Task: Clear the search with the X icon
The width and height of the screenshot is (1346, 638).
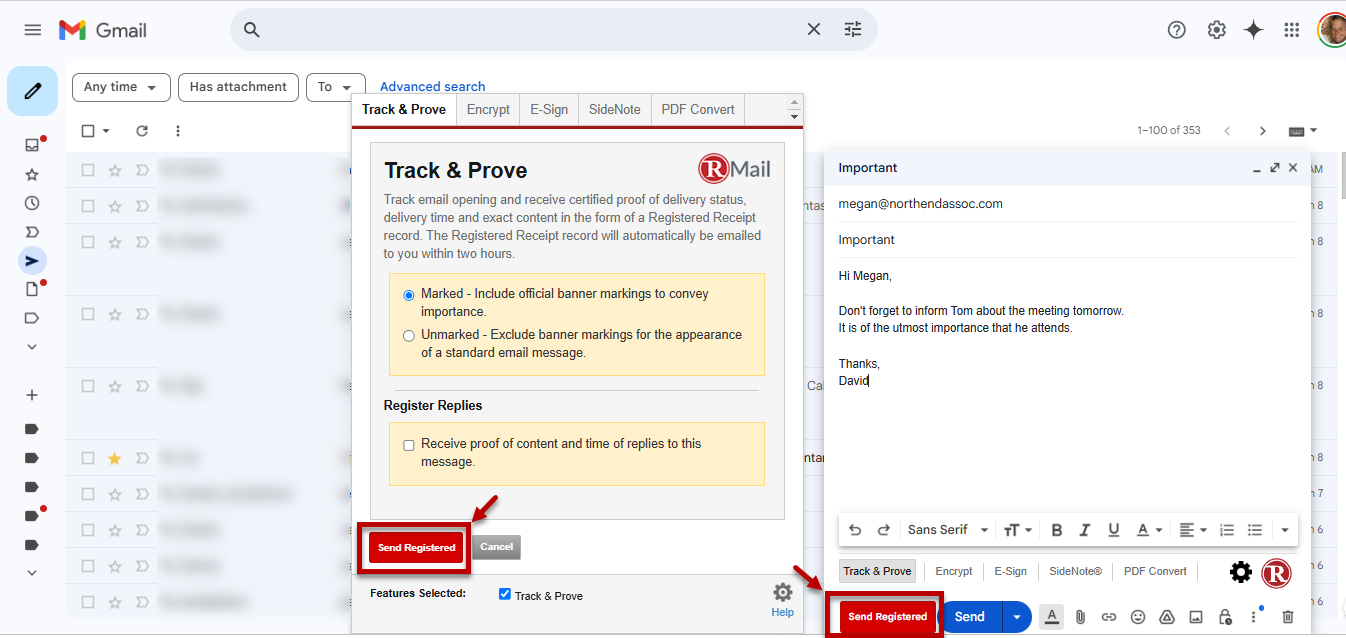Action: (814, 30)
